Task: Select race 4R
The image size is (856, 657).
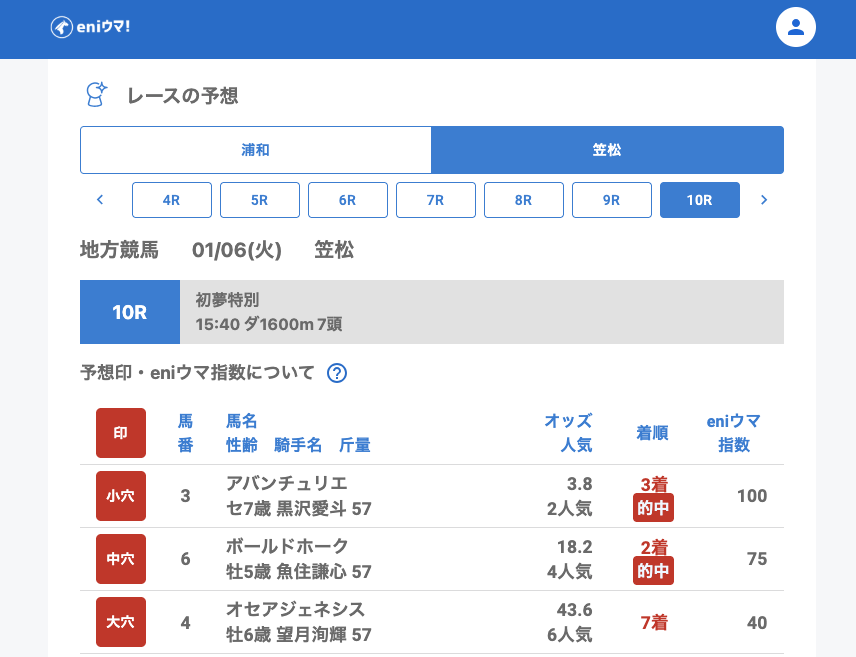Action: click(x=172, y=200)
